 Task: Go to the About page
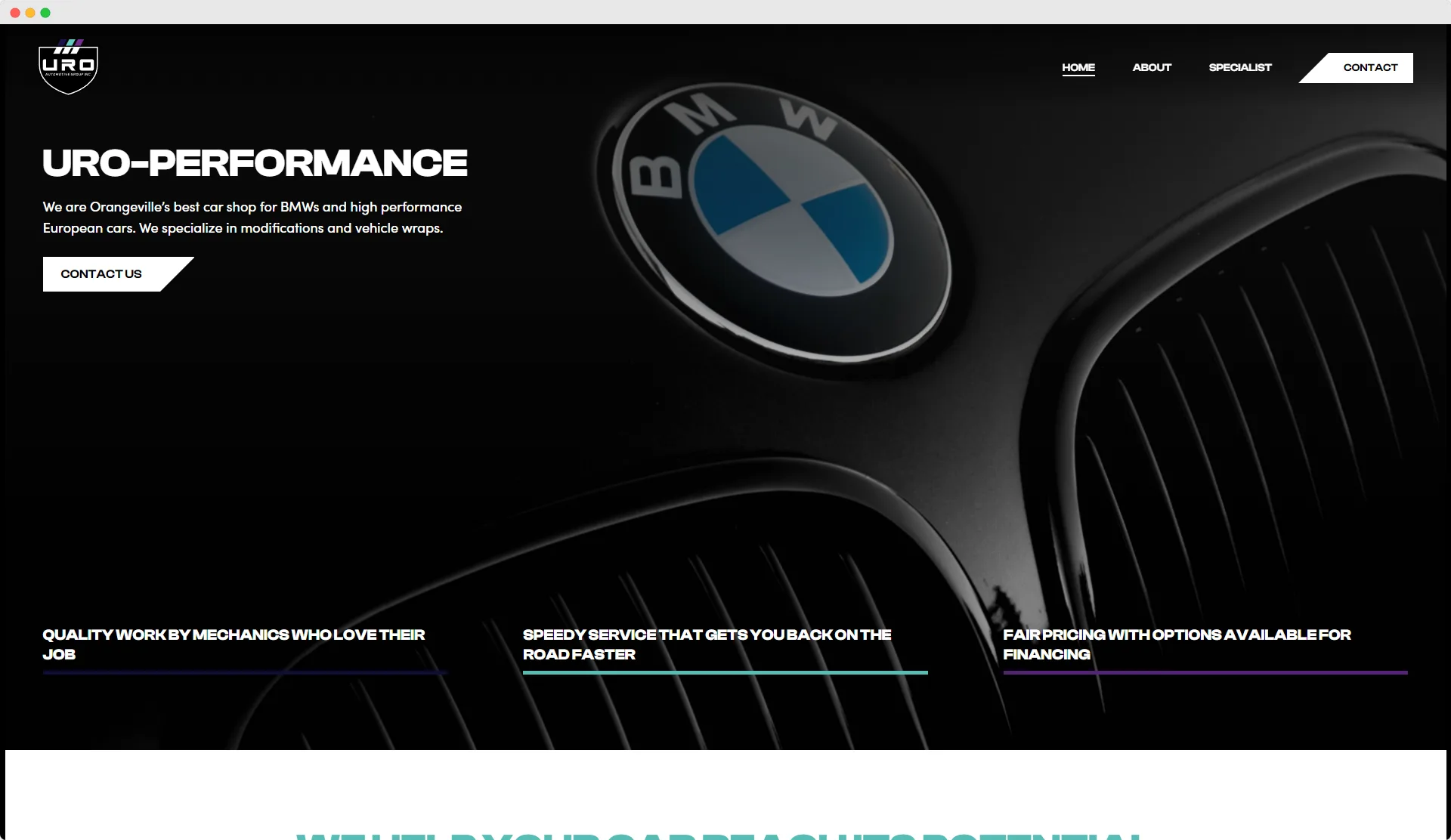(1152, 67)
